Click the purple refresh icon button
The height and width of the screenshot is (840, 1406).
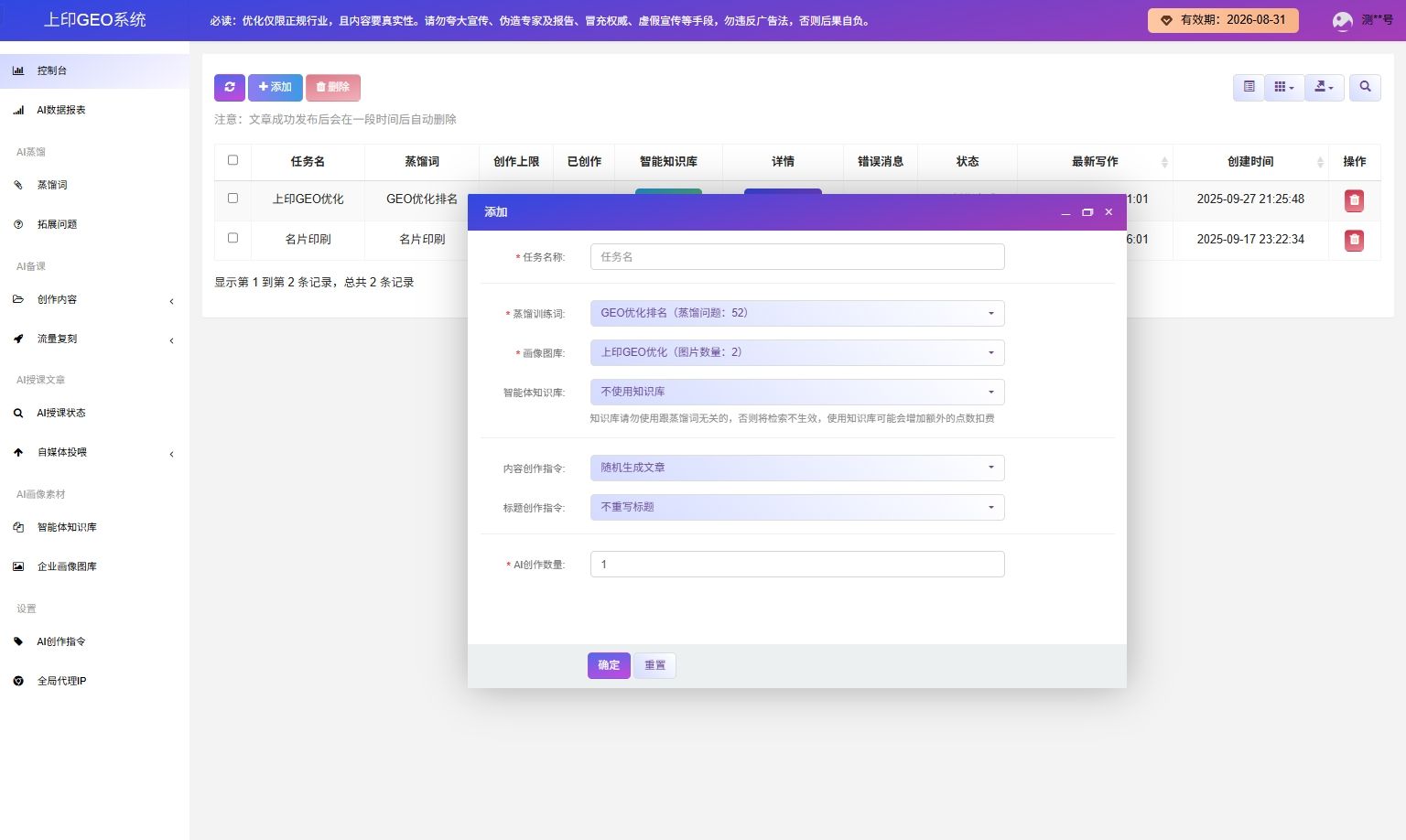pos(230,87)
